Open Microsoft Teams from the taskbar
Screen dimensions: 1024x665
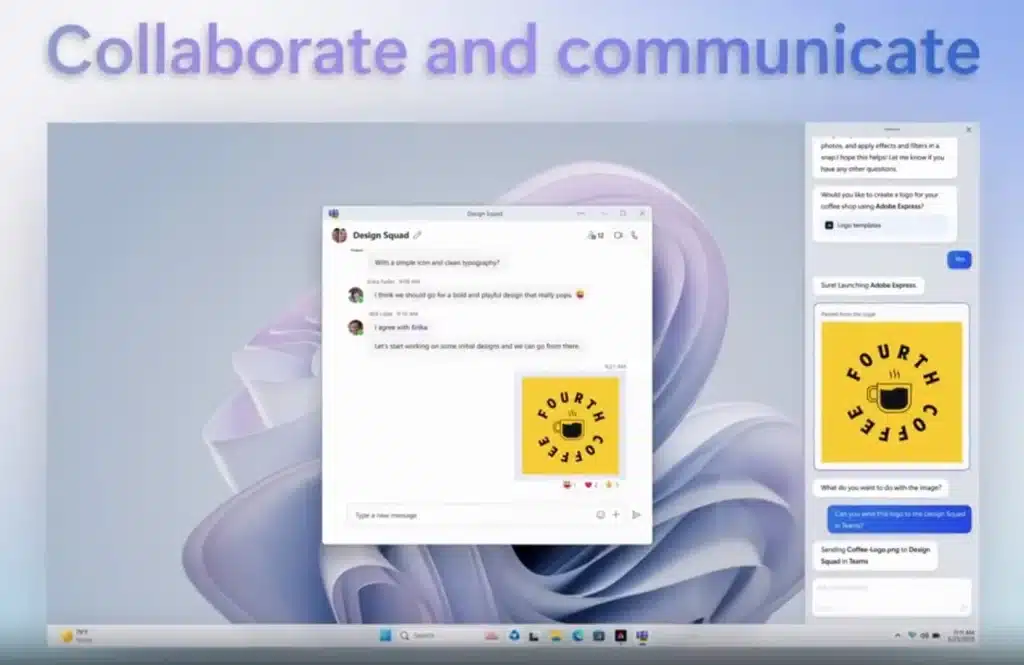pos(642,635)
